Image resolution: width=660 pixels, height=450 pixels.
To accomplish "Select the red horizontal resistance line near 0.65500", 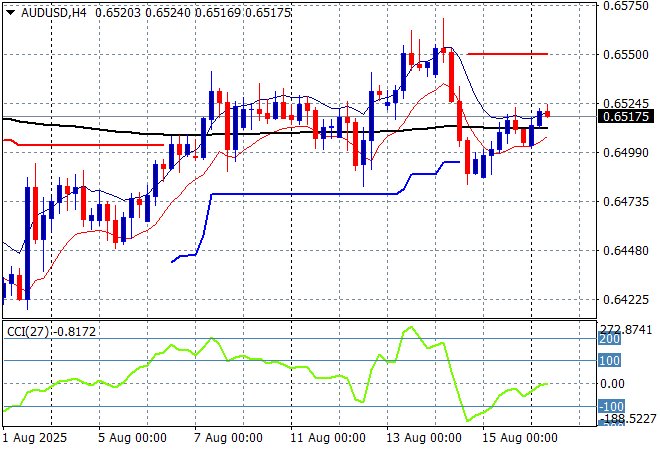I will click(x=508, y=54).
